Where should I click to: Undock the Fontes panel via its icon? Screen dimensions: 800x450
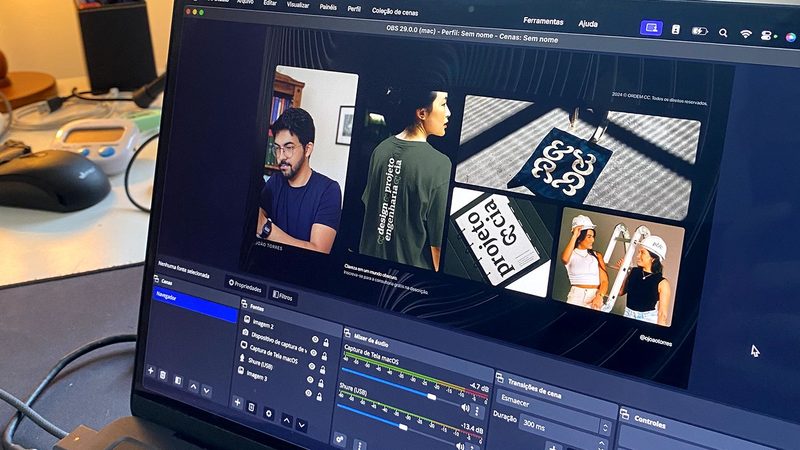[244, 304]
